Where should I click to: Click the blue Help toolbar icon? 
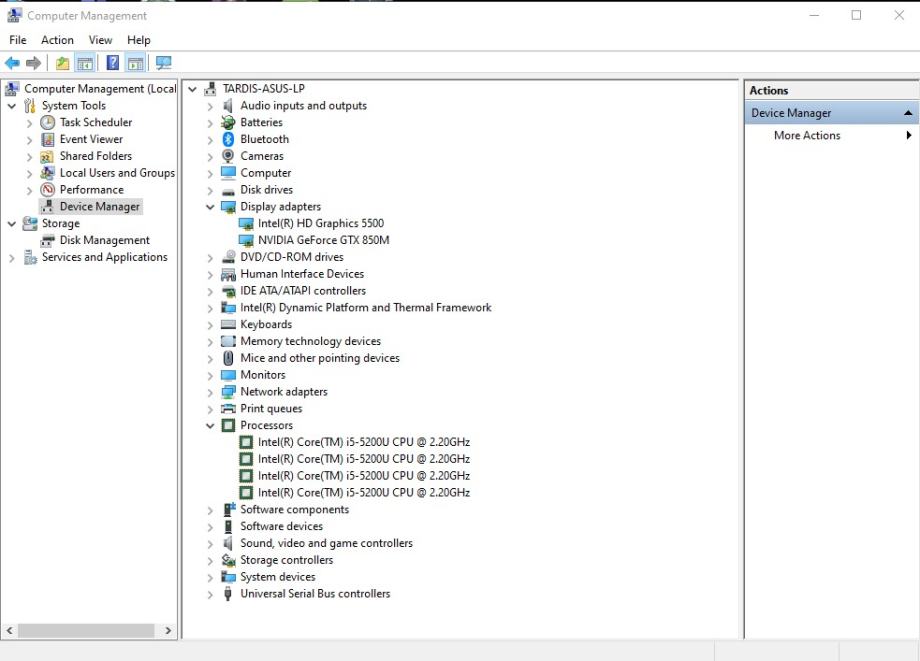tap(113, 63)
